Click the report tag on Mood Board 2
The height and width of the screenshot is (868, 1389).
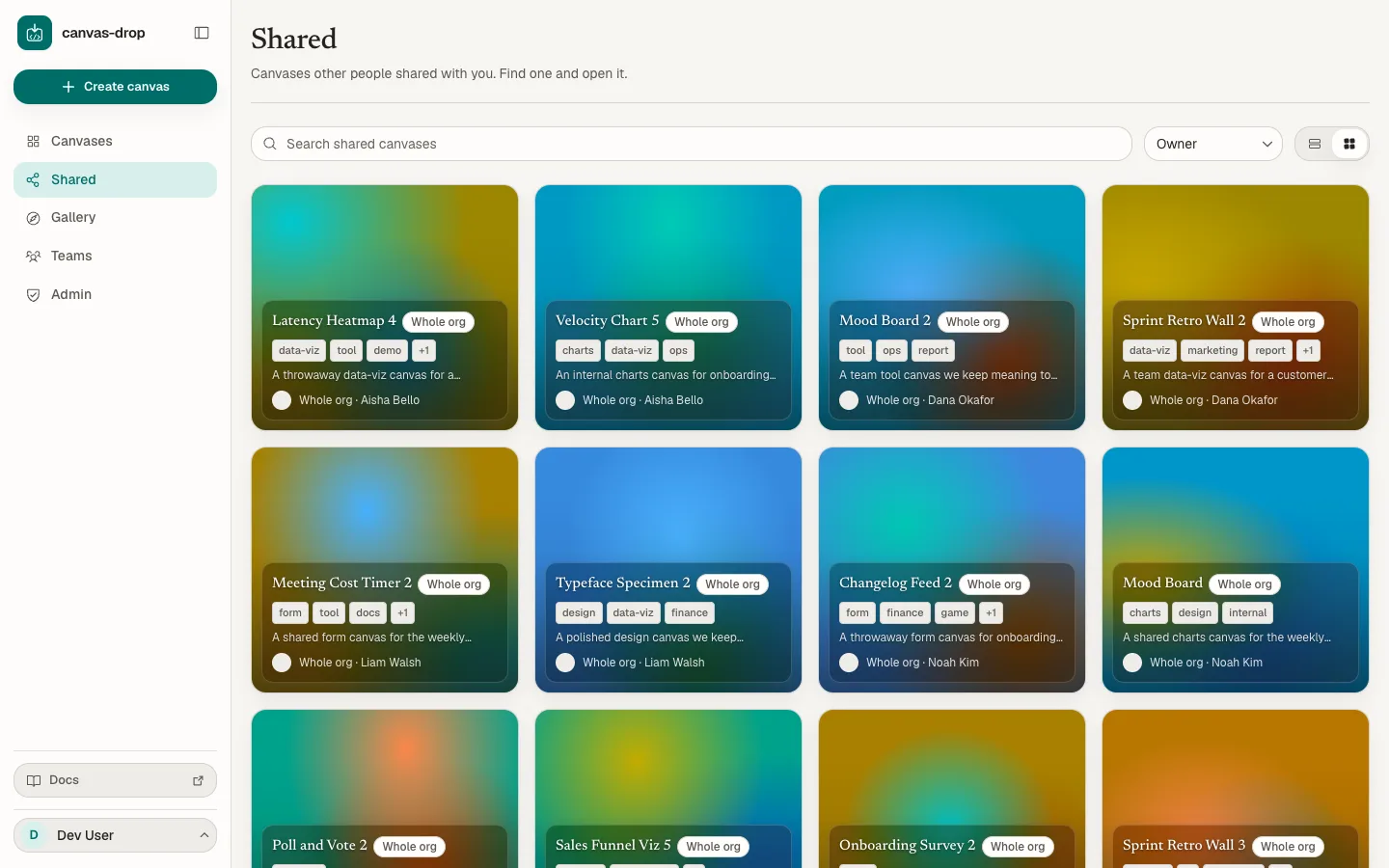click(933, 351)
